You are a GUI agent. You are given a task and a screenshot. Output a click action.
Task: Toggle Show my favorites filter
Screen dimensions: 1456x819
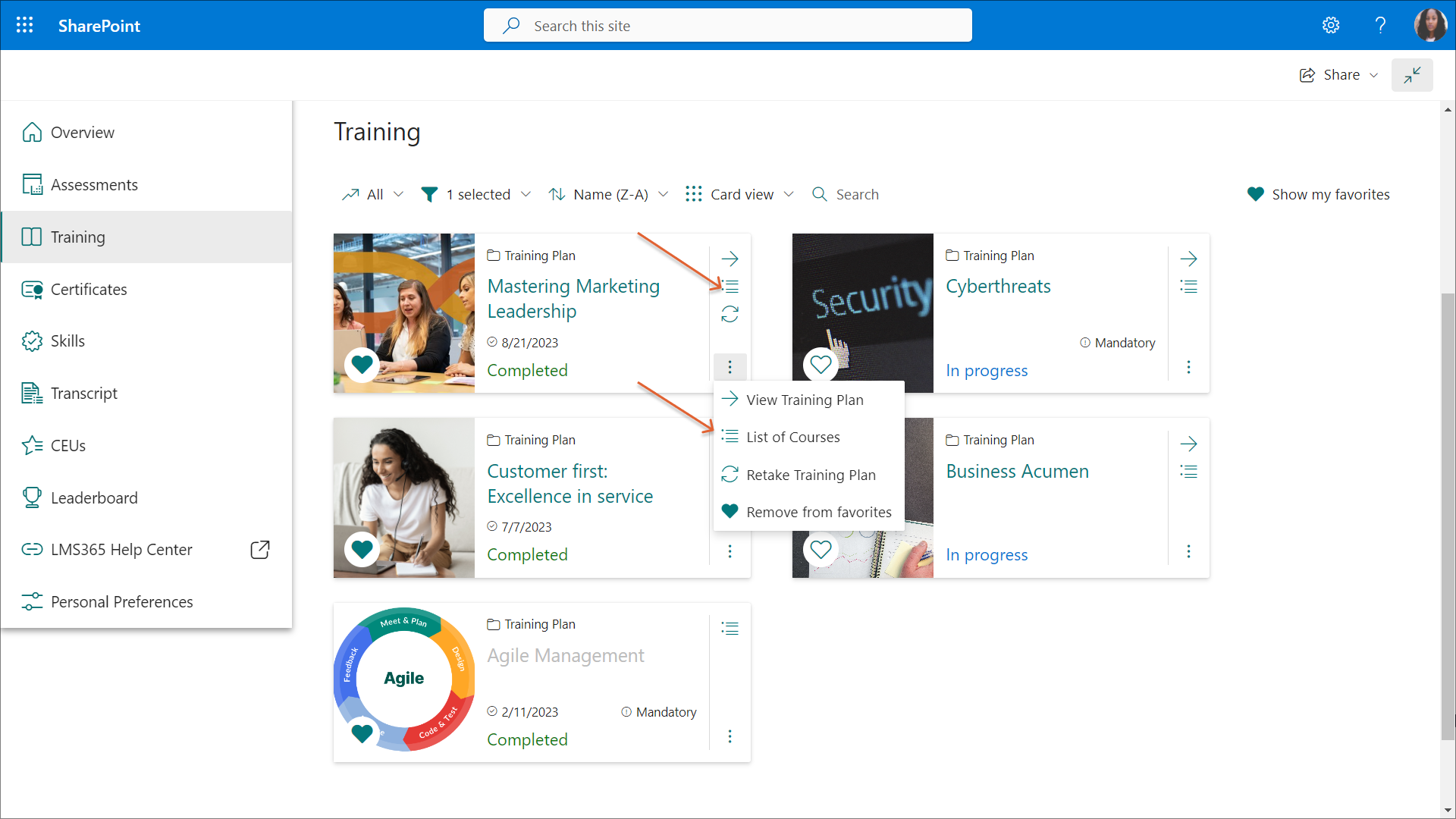coord(1318,194)
